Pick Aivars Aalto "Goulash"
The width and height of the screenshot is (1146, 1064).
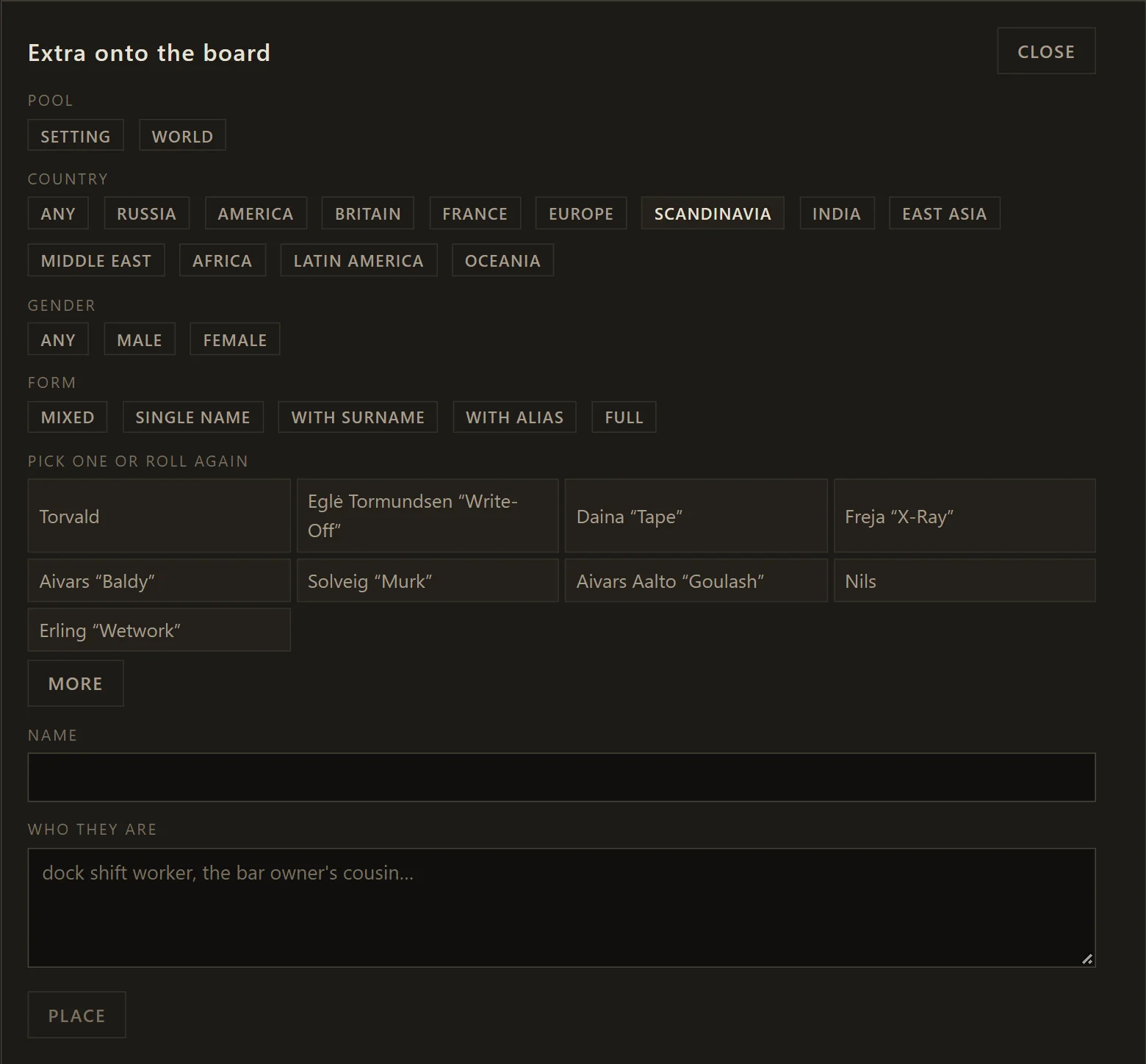coord(696,580)
